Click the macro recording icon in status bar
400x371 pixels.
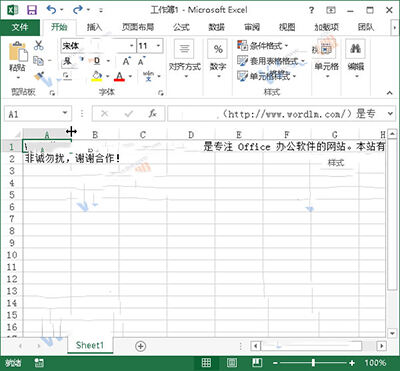pyautogui.click(x=39, y=363)
